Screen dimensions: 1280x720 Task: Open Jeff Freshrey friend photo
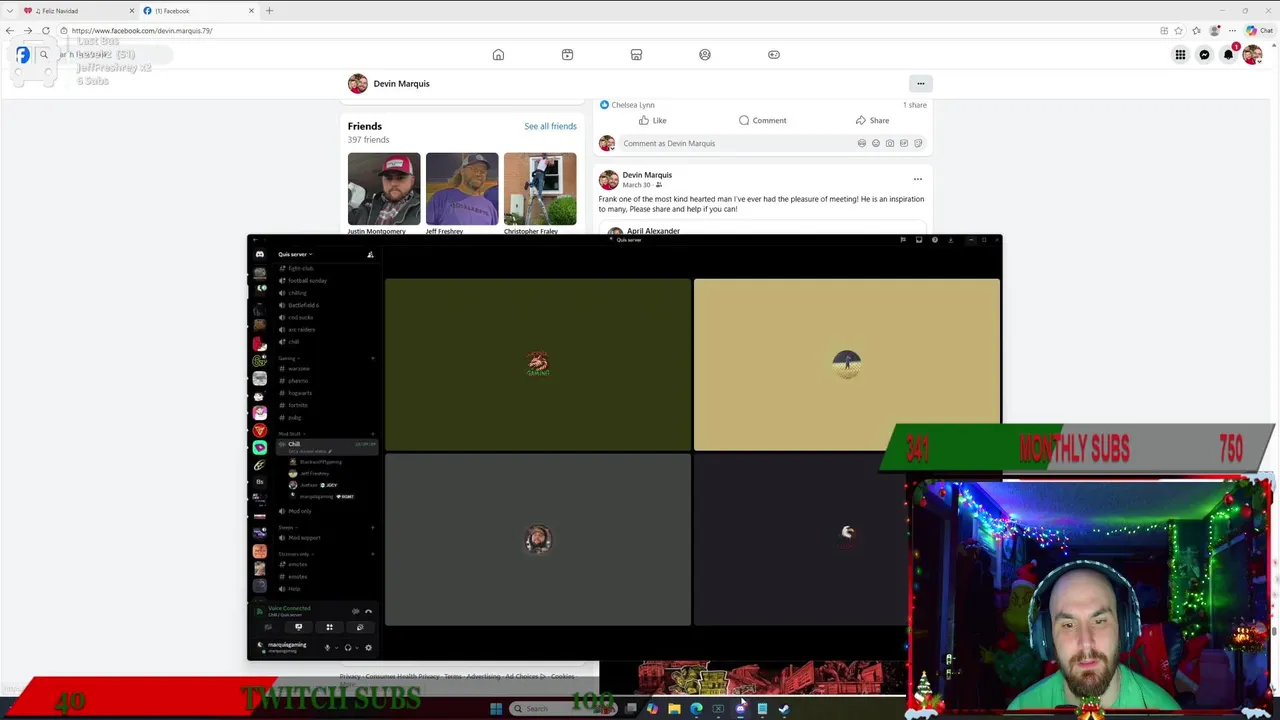462,189
